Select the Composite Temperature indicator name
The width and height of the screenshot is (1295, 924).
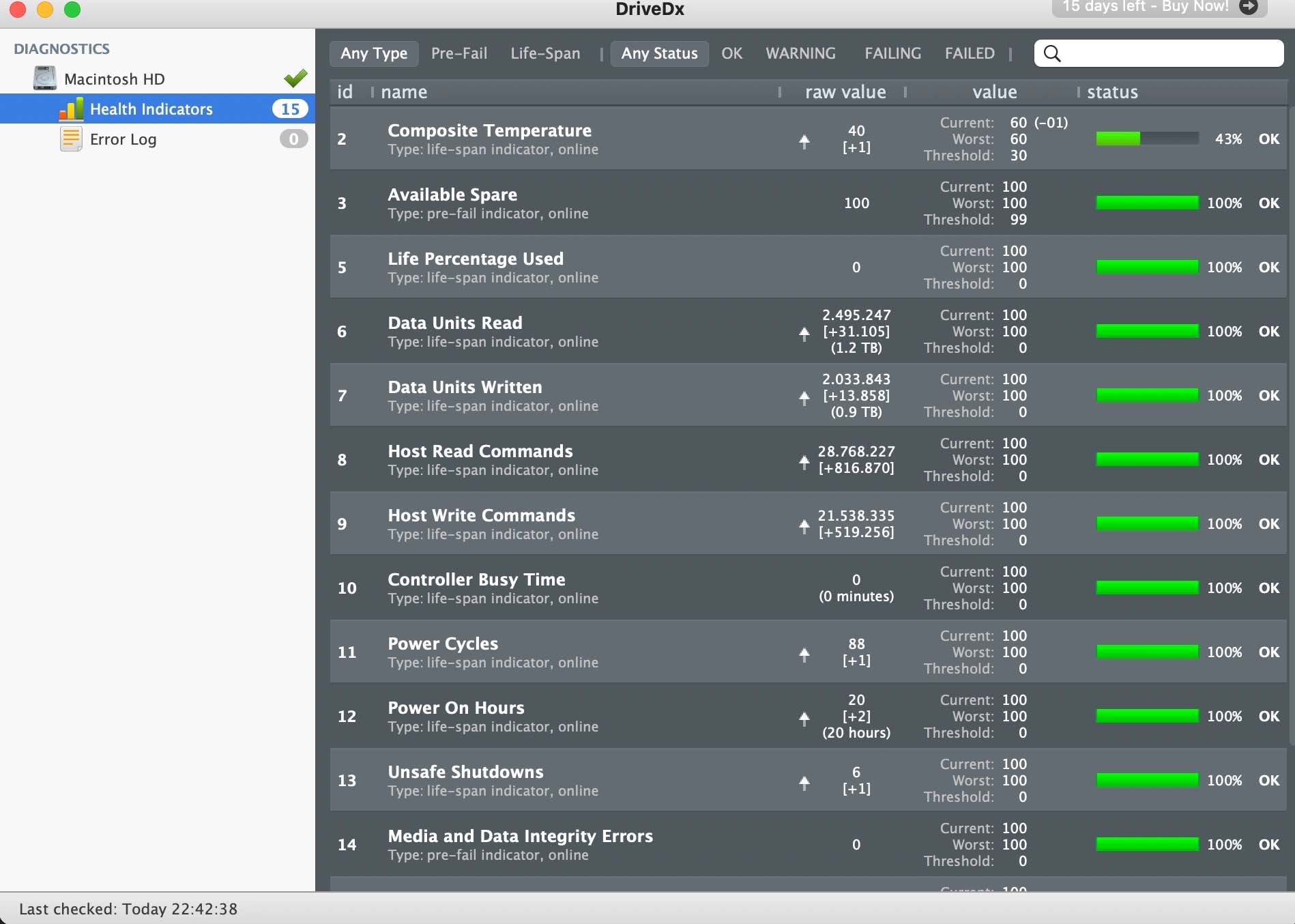click(x=489, y=130)
